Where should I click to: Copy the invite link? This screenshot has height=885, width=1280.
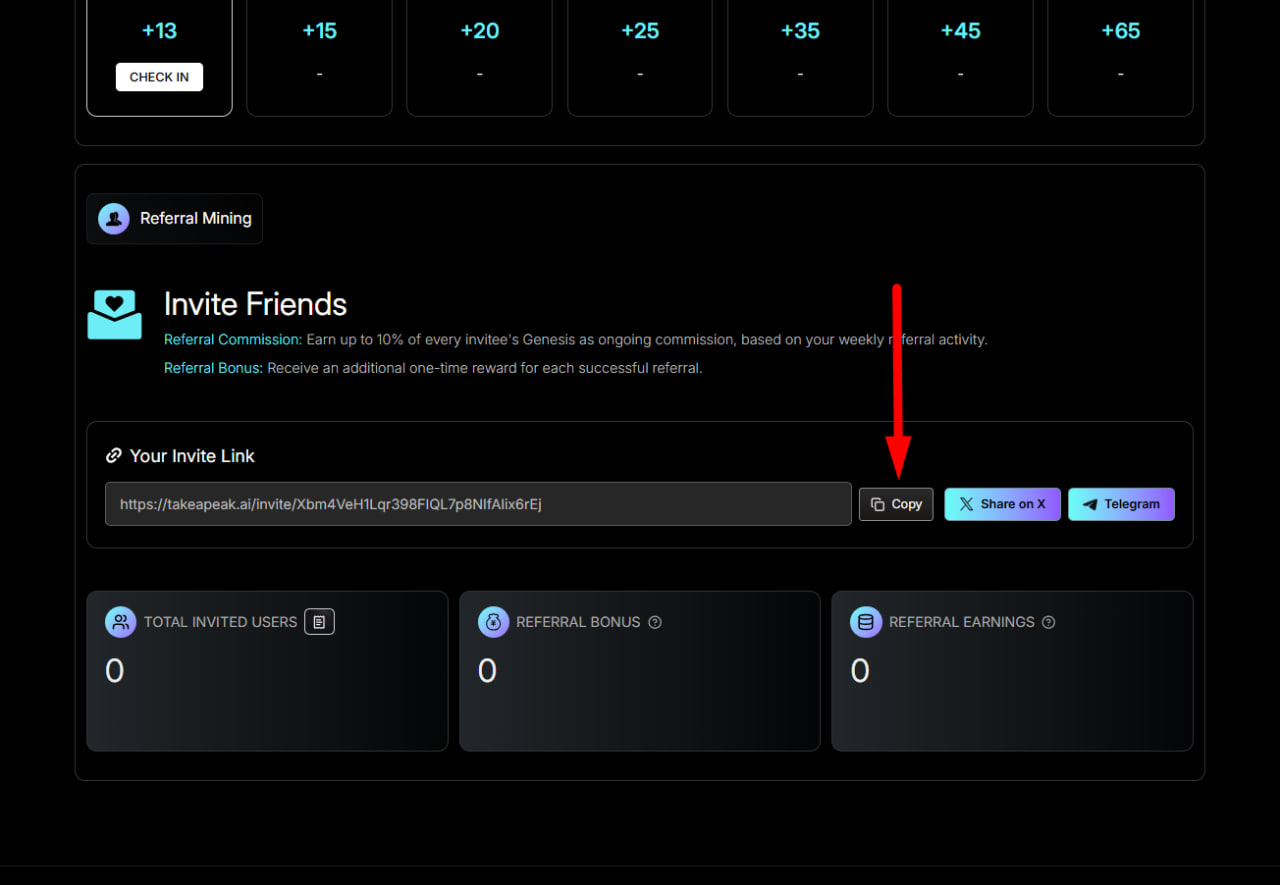[896, 504]
